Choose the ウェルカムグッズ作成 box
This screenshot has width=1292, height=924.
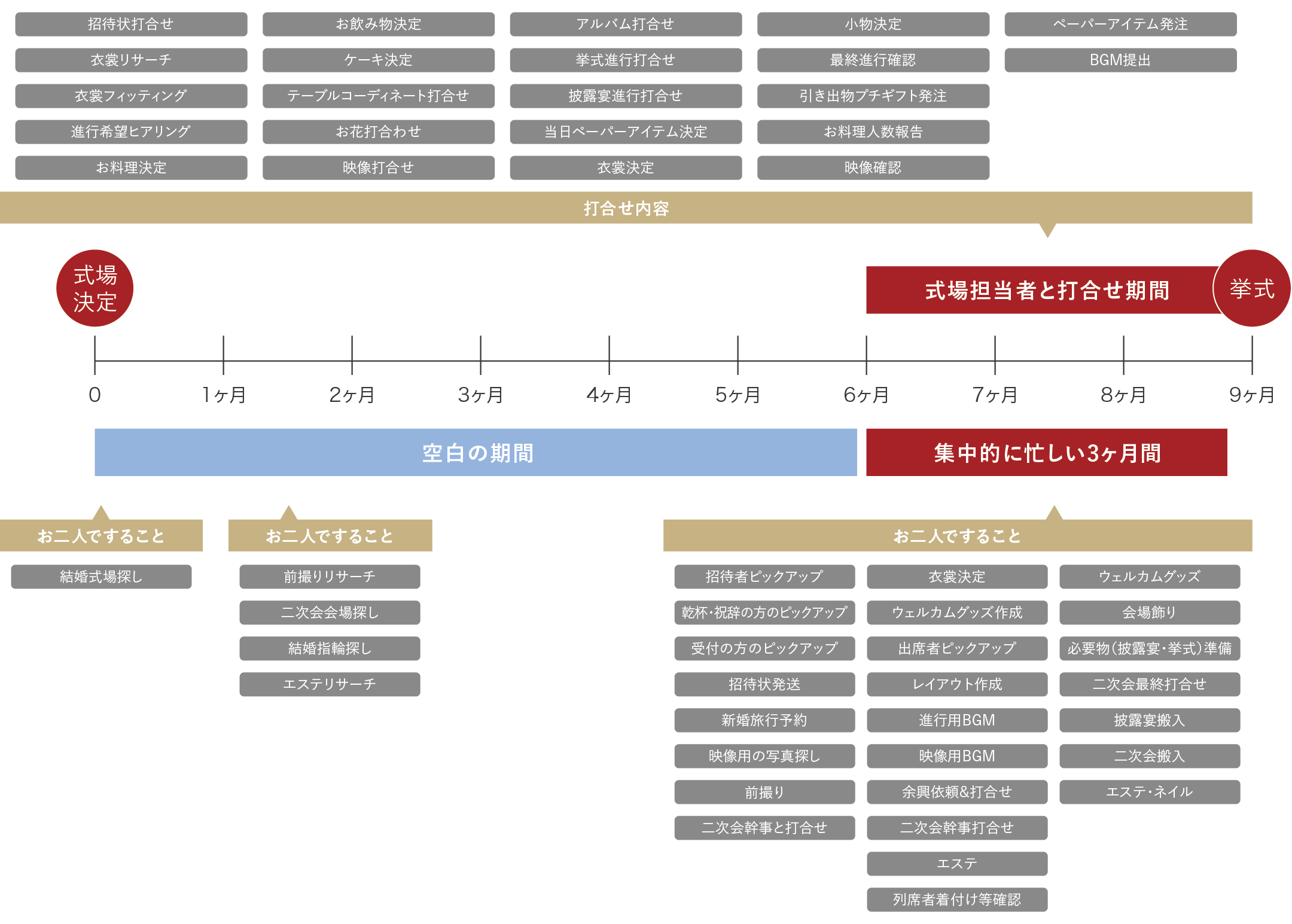pos(957,612)
